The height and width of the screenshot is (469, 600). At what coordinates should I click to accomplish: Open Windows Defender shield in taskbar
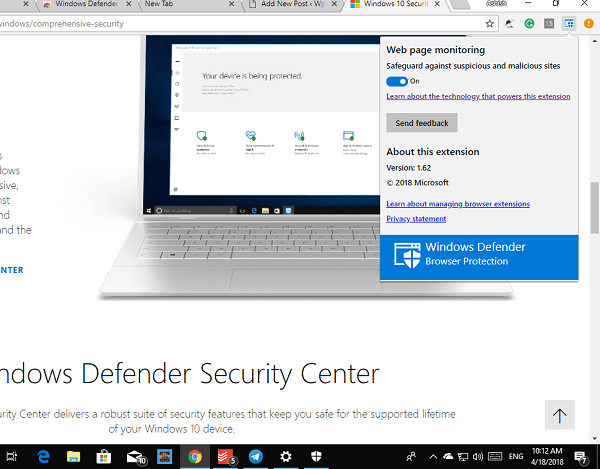pos(316,456)
